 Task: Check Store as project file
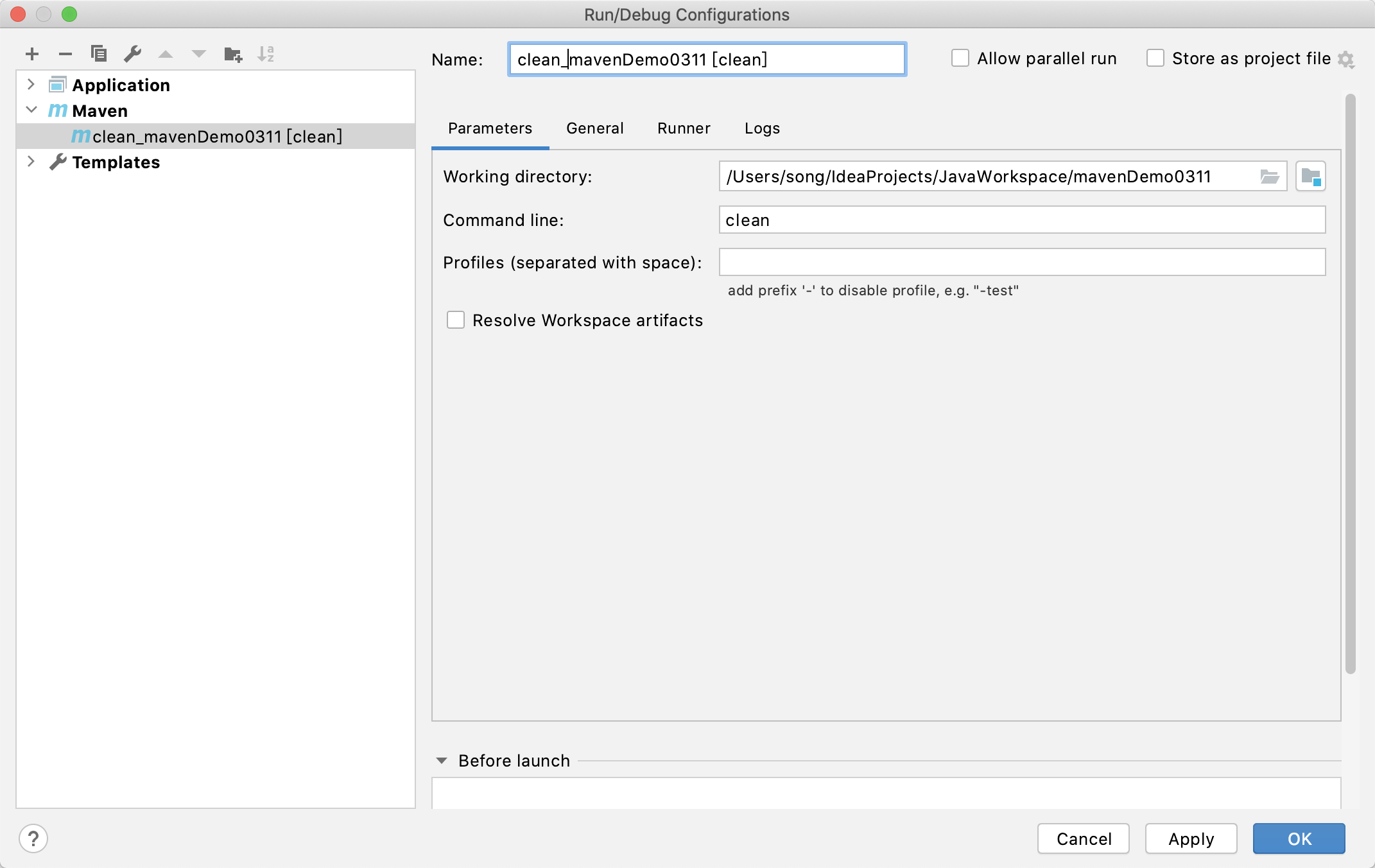pyautogui.click(x=1155, y=58)
